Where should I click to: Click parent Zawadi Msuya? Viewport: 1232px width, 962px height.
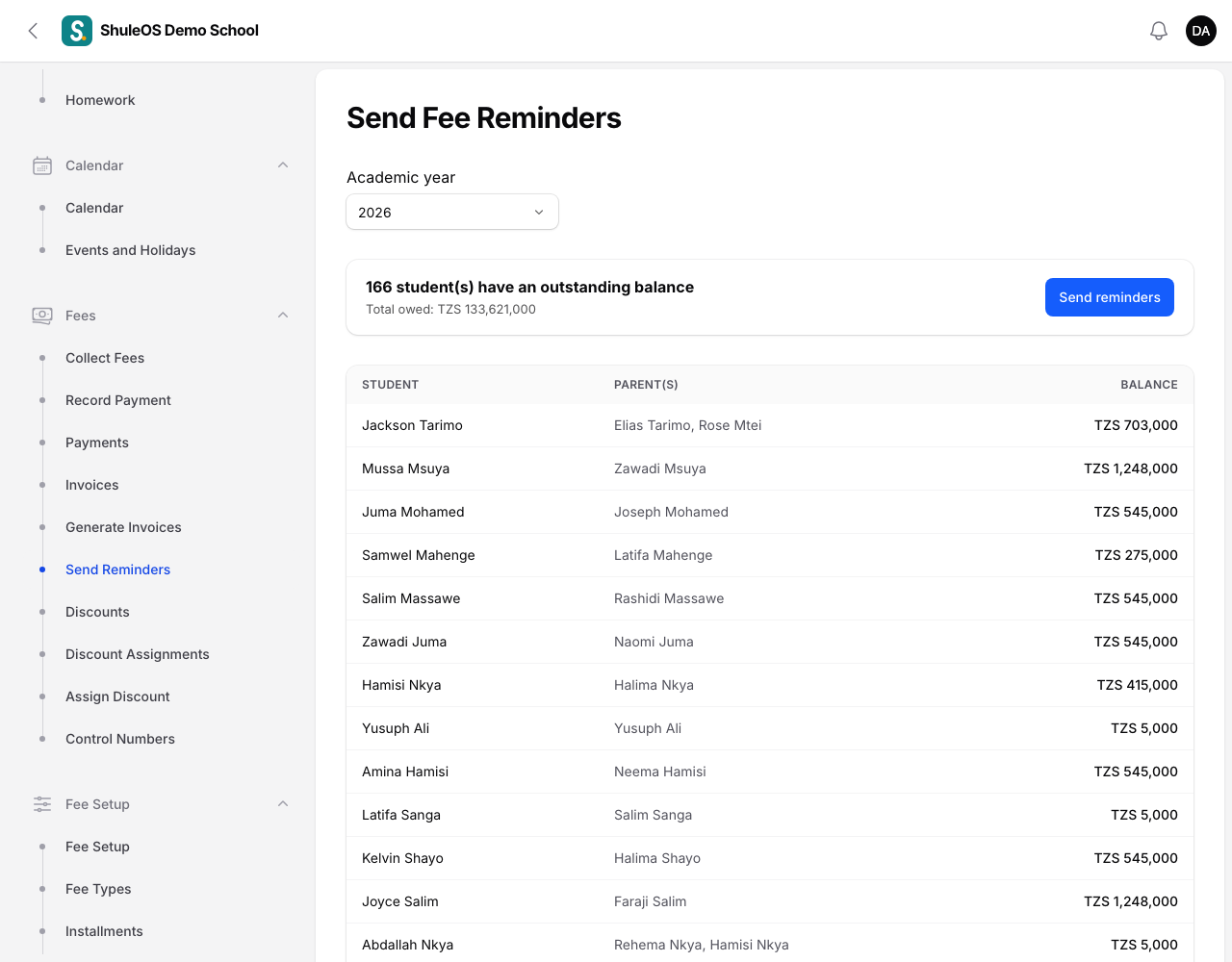[660, 468]
